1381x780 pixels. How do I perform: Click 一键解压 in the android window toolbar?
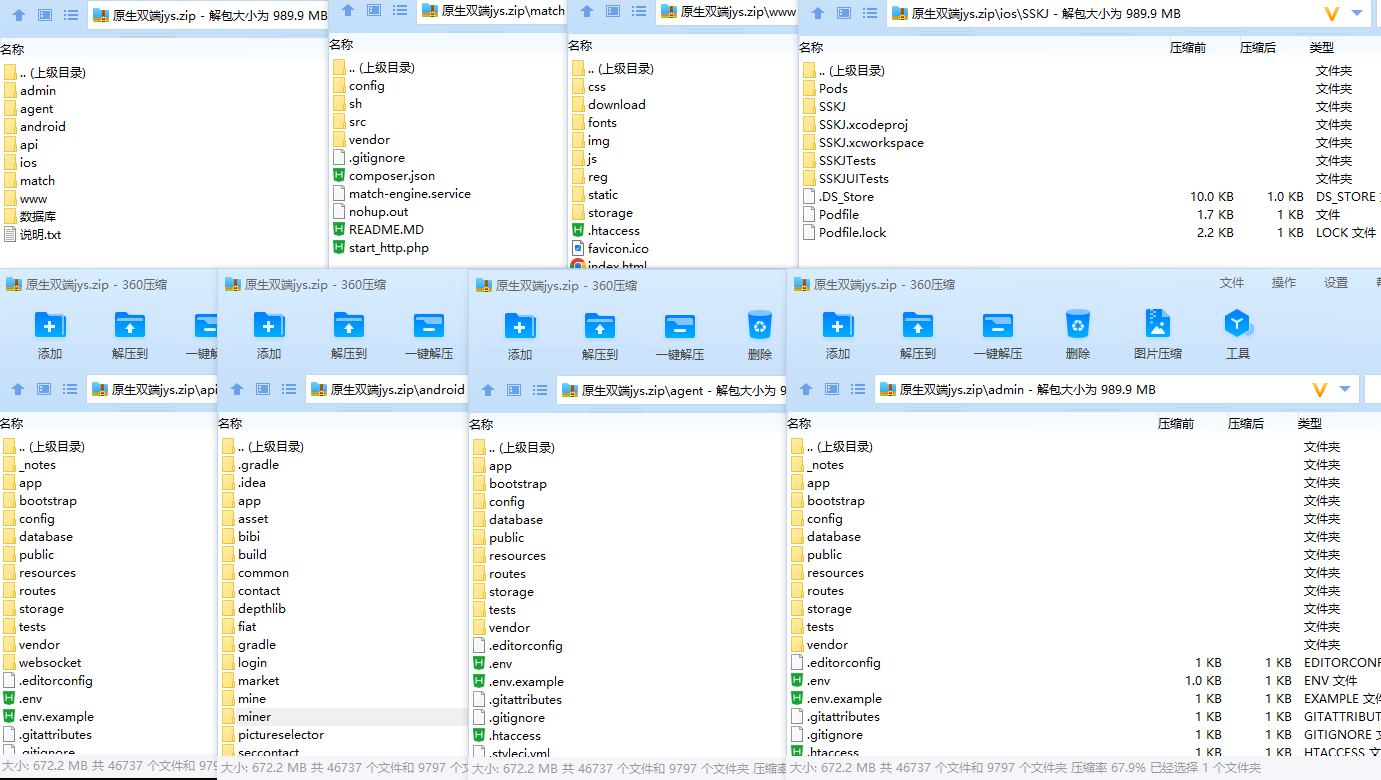428,334
